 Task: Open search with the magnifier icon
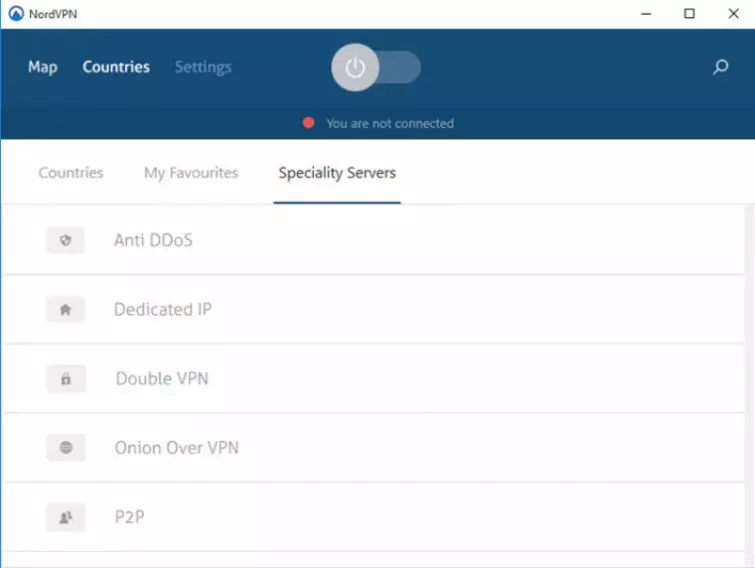(720, 68)
